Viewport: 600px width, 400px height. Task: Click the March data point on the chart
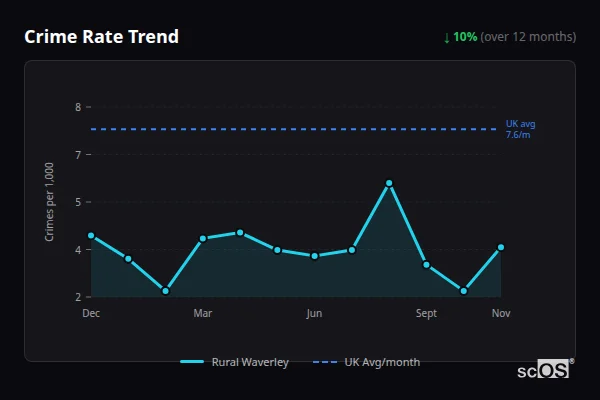[x=203, y=238]
